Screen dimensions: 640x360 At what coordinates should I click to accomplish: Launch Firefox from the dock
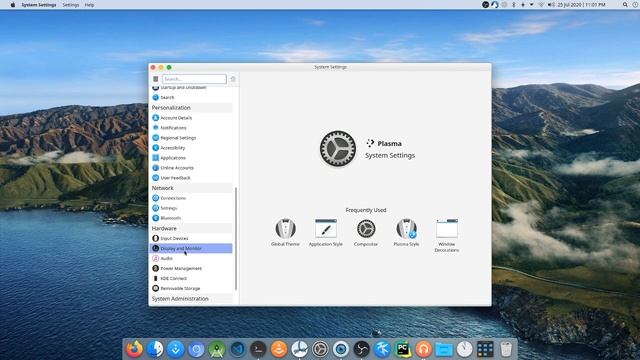(x=134, y=349)
